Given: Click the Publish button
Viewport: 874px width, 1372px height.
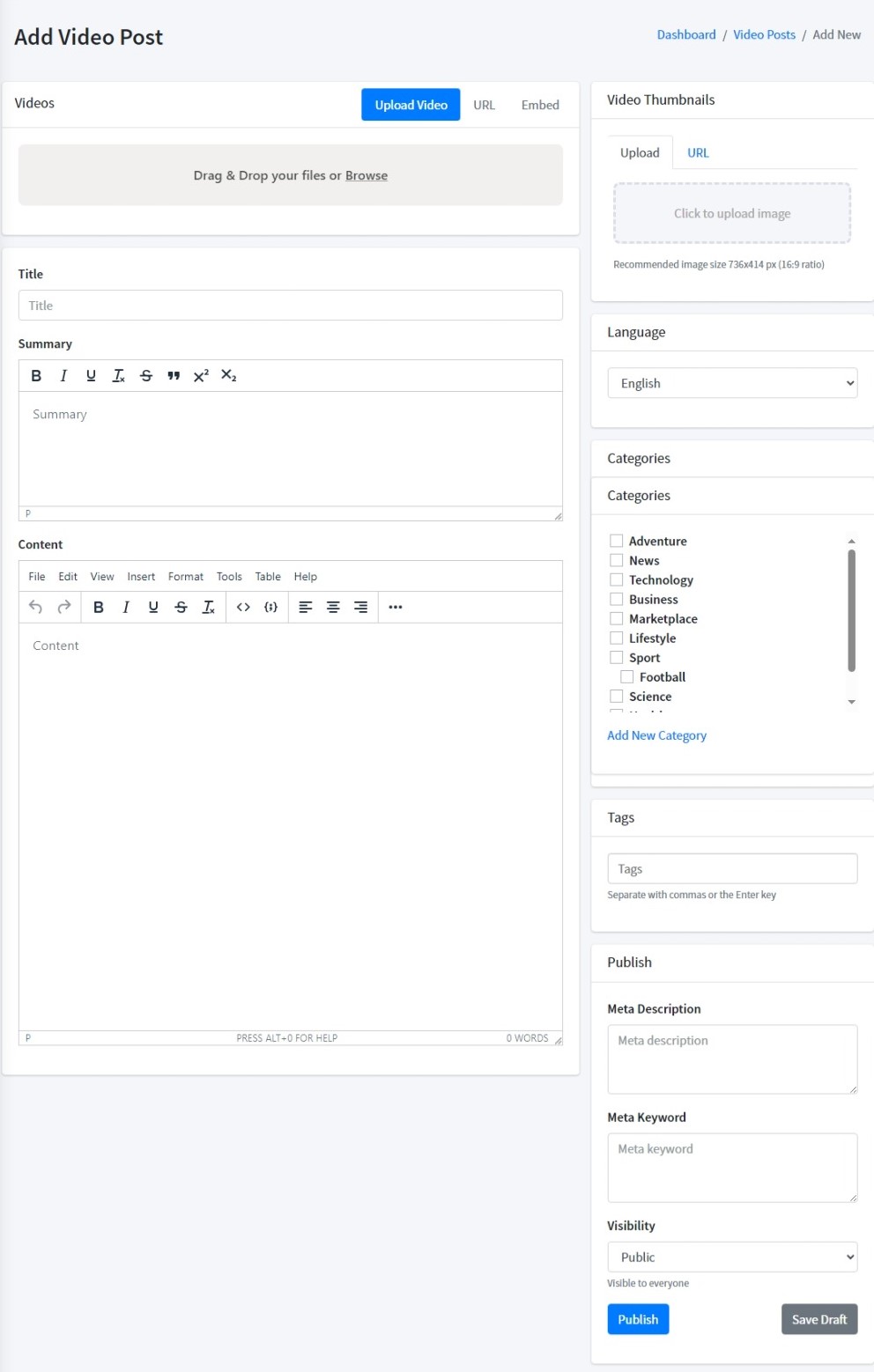Looking at the screenshot, I should pos(638,1319).
